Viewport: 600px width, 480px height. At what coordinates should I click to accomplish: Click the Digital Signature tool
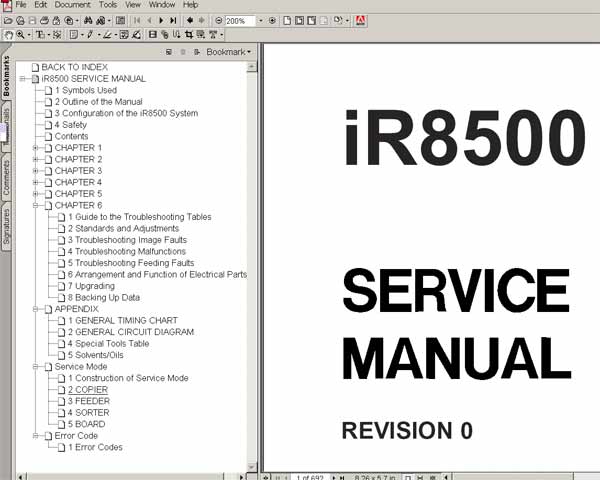[x=136, y=35]
